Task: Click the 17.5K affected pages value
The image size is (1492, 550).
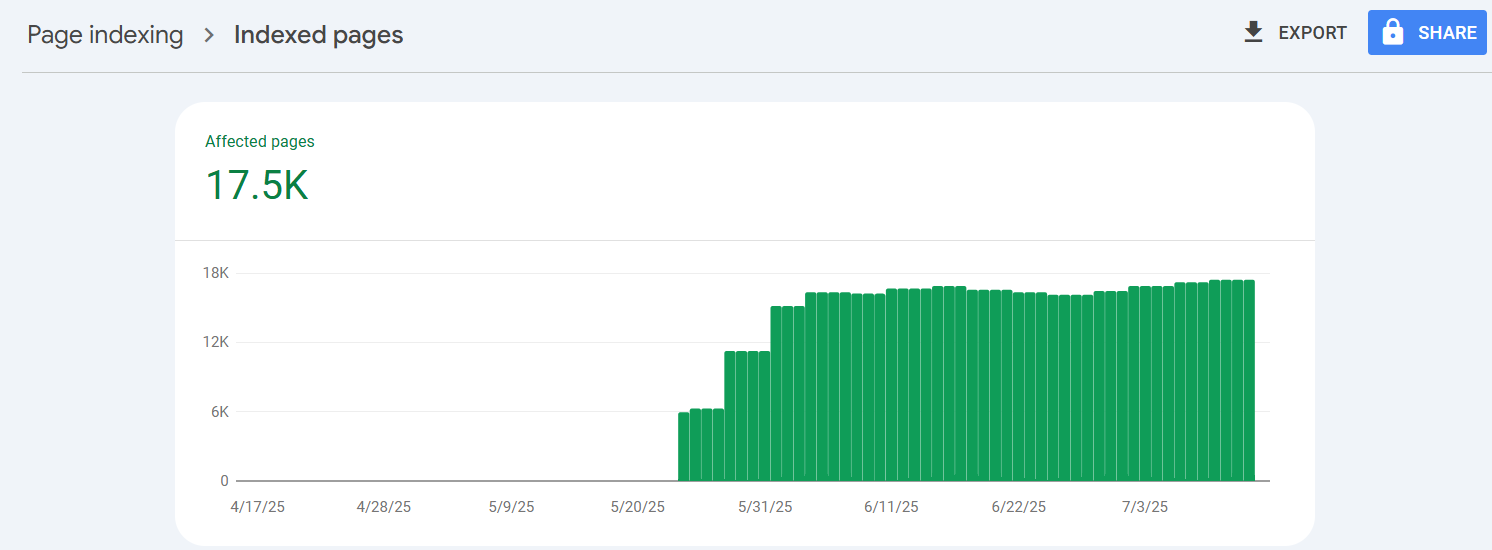Action: (x=257, y=186)
